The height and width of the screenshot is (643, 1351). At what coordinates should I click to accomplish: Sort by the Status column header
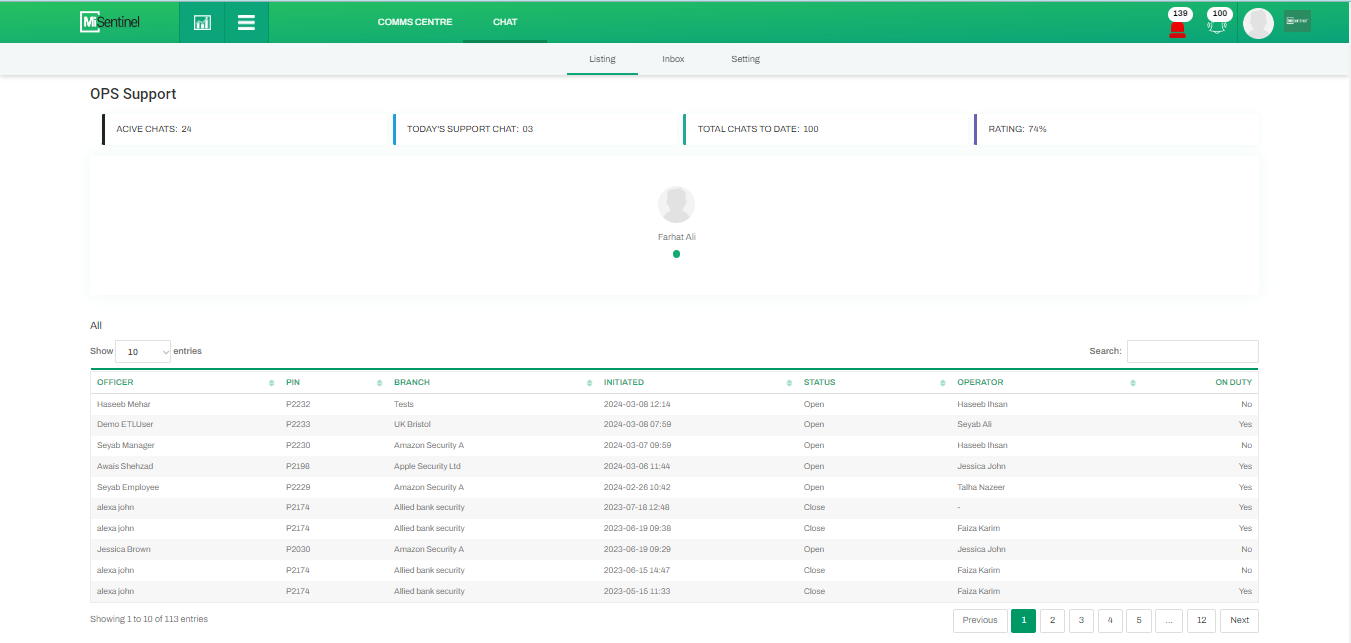click(x=819, y=382)
